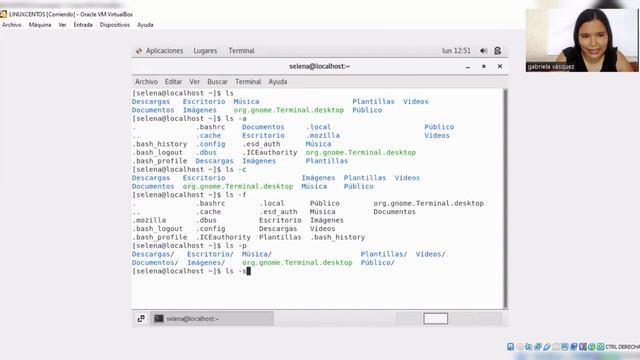This screenshot has height=360, width=640.
Task: Select the highlighted second workspace
Action: tap(436, 318)
